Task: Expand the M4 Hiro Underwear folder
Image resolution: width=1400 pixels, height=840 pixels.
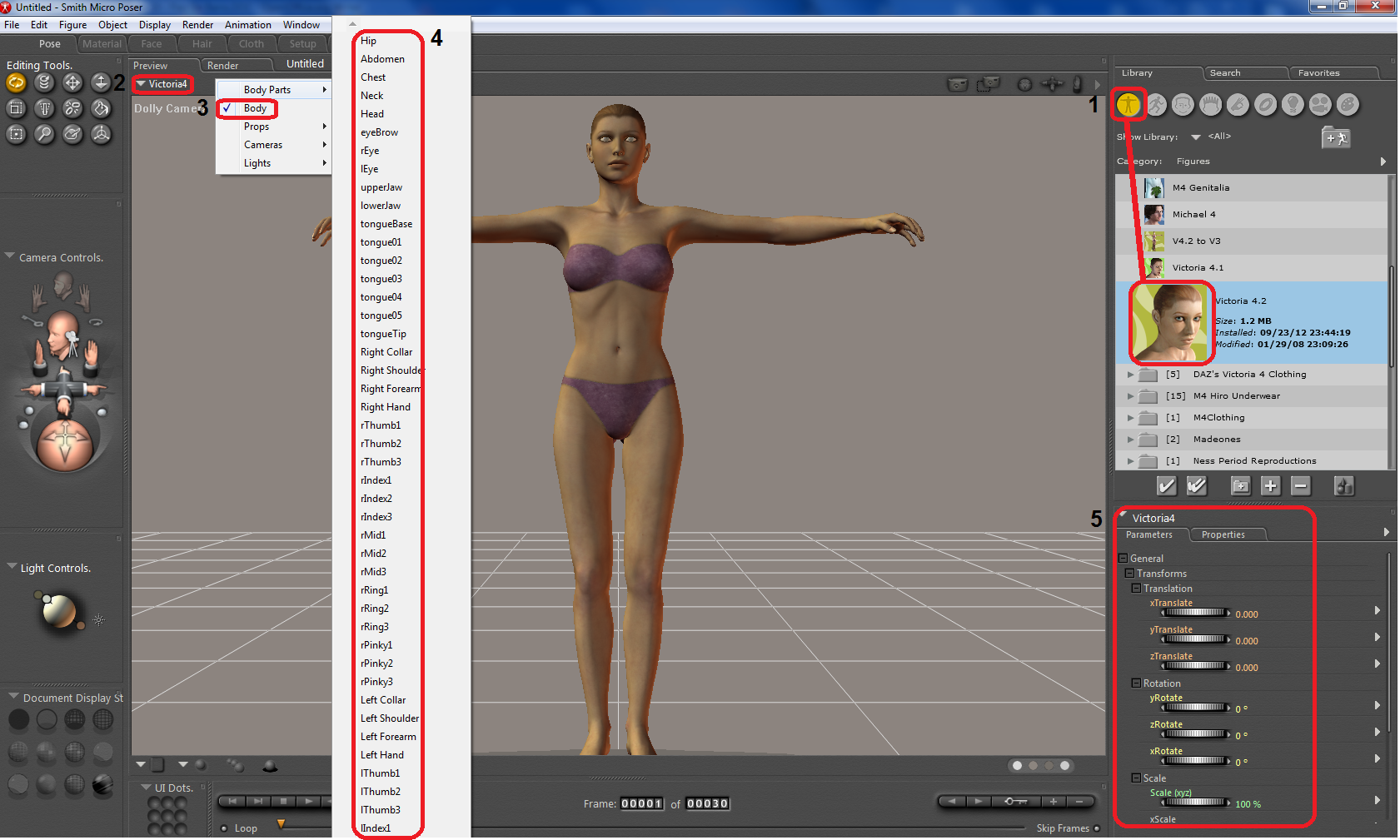Action: click(x=1130, y=396)
